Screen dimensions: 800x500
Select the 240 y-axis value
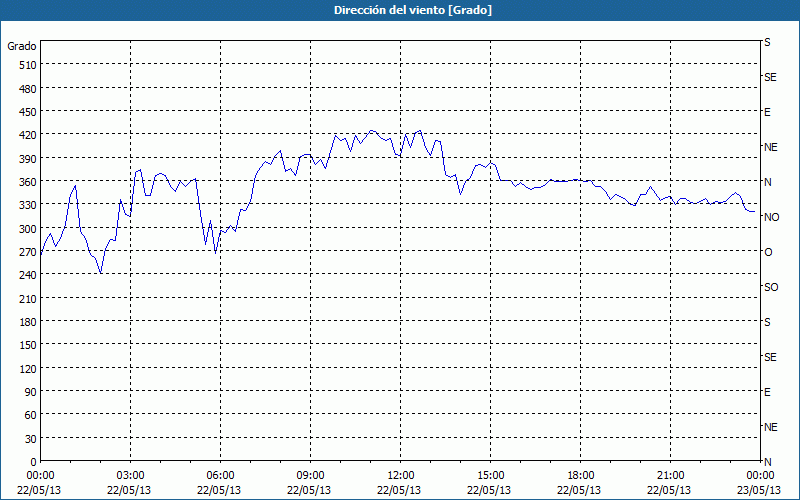click(29, 276)
